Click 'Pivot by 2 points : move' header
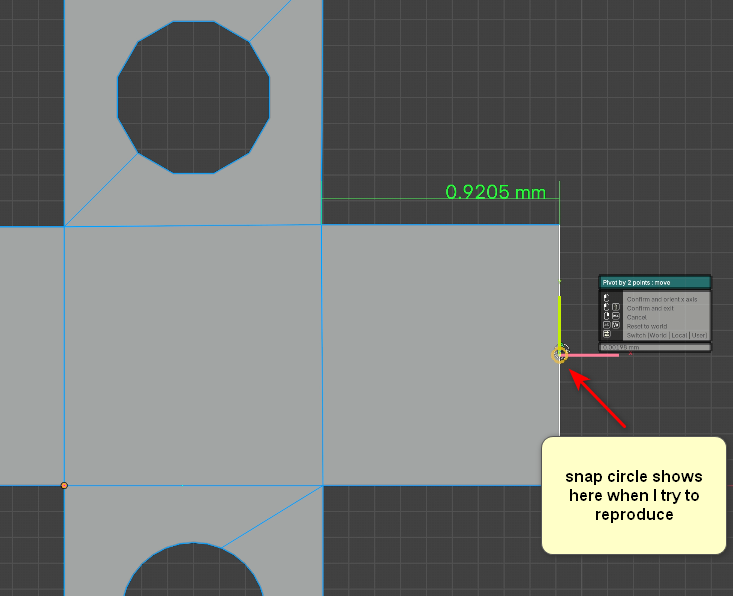The image size is (733, 596). (654, 282)
